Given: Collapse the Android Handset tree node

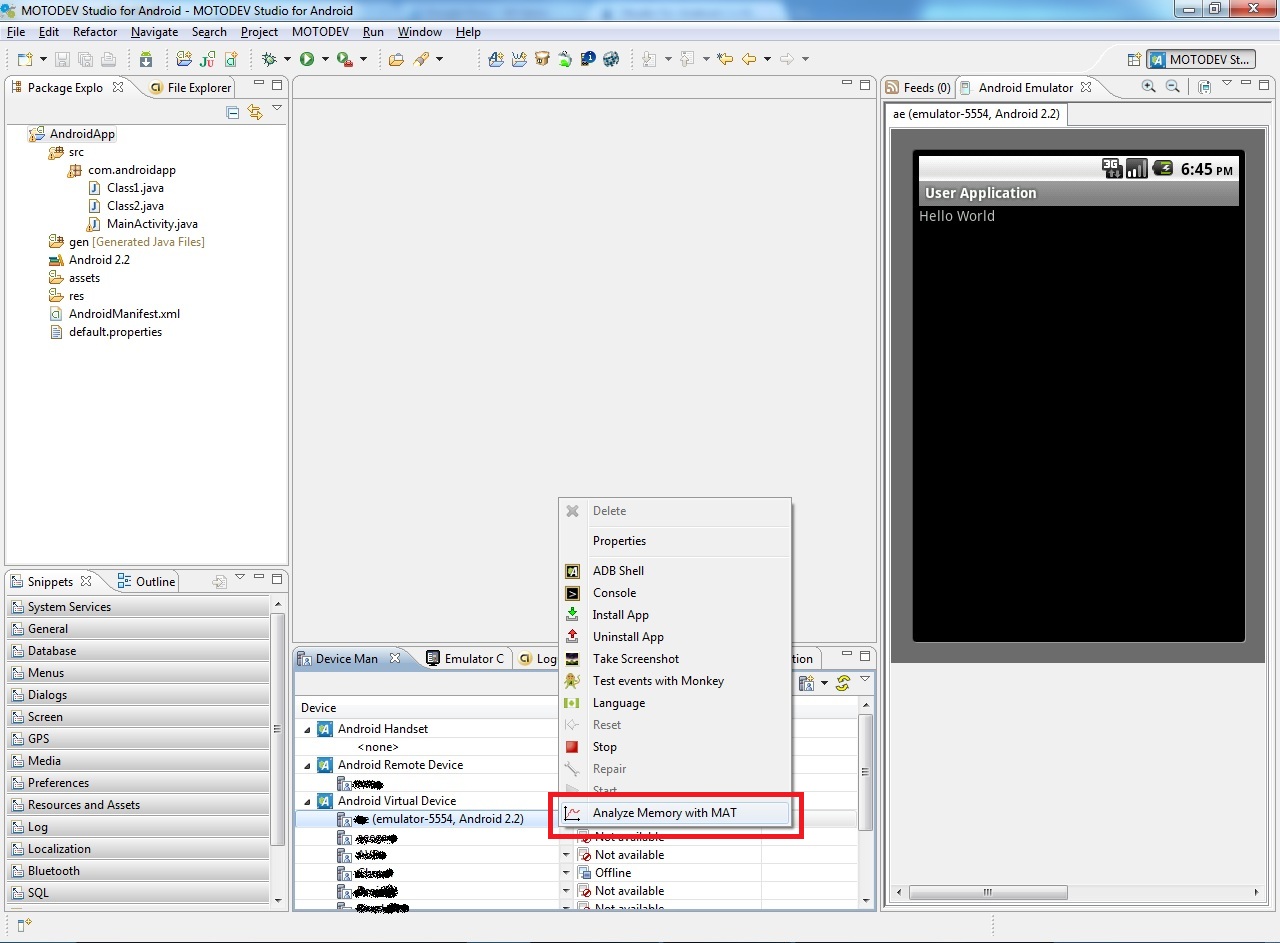Looking at the screenshot, I should (x=308, y=729).
